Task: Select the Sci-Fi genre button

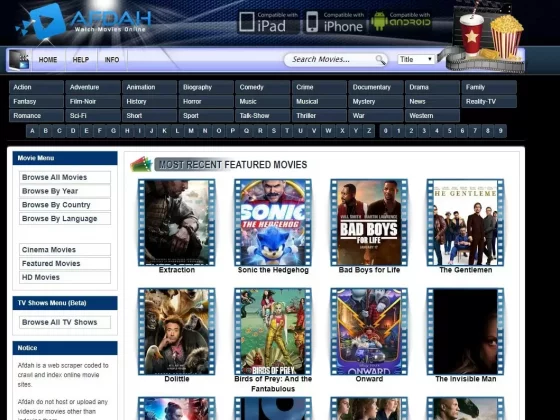Action: [93, 116]
